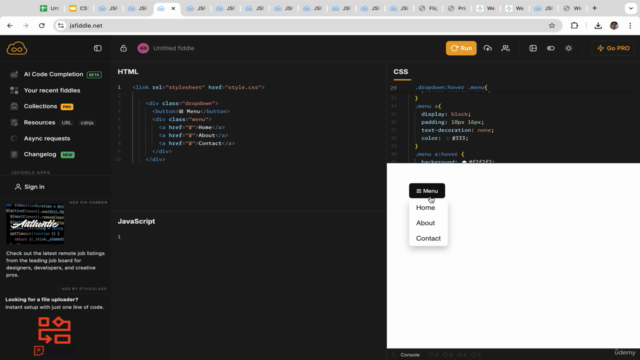This screenshot has width=640, height=360.
Task: Click the cdnjs tag beside Resources
Action: click(87, 122)
